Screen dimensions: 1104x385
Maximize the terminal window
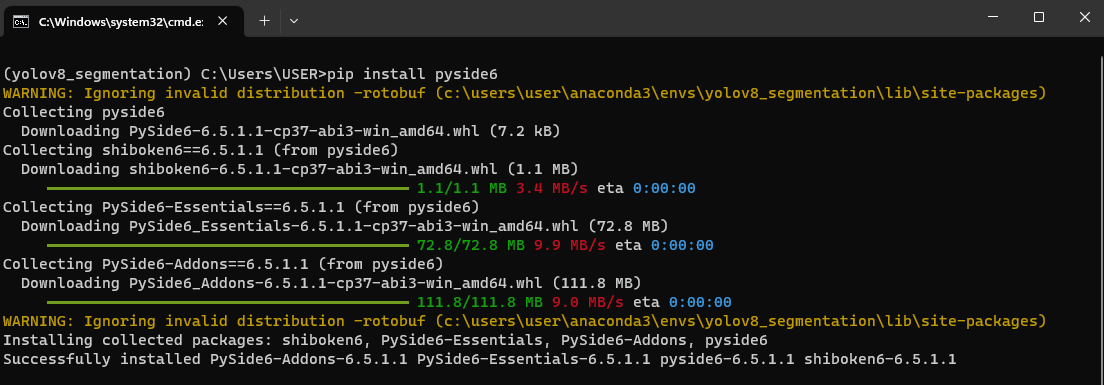(x=1039, y=18)
